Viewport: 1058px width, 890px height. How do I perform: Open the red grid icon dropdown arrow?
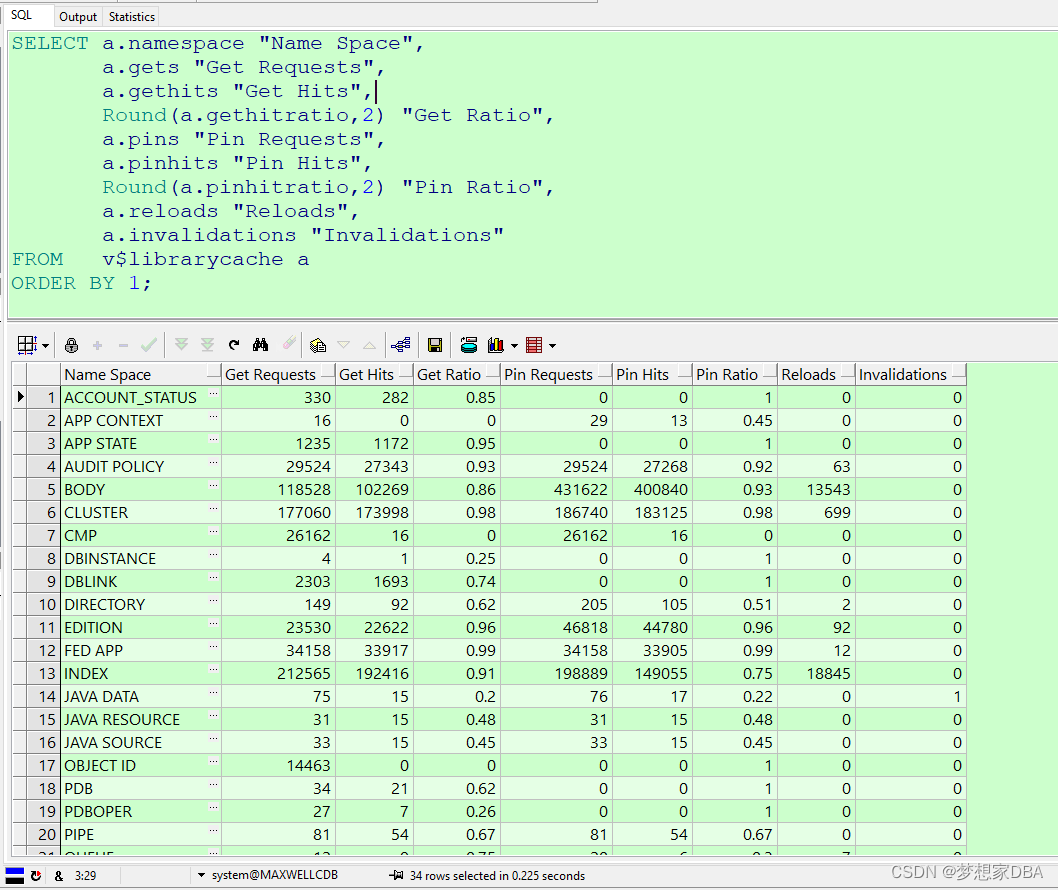(553, 345)
